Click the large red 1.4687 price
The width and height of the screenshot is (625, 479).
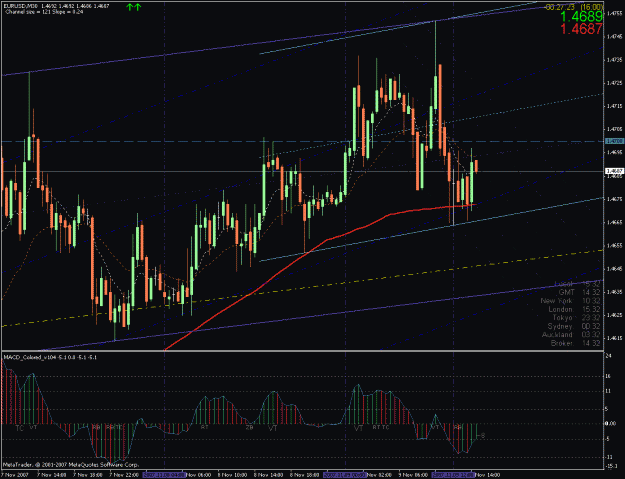pyautogui.click(x=581, y=29)
